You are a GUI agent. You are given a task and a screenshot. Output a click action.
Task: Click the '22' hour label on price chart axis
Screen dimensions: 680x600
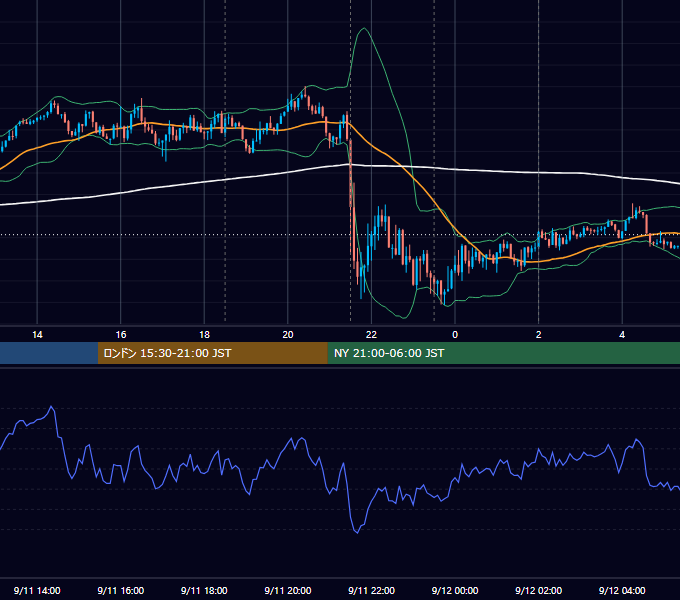371,335
